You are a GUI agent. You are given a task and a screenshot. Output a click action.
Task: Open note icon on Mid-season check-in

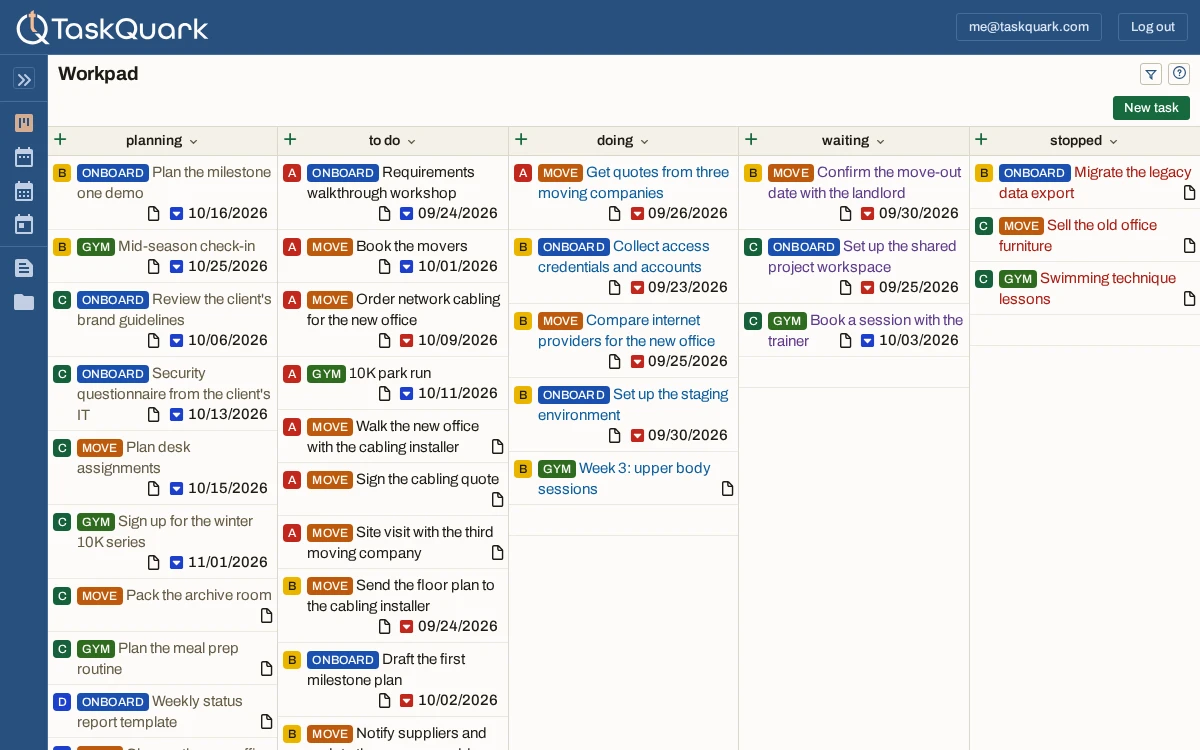[154, 267]
